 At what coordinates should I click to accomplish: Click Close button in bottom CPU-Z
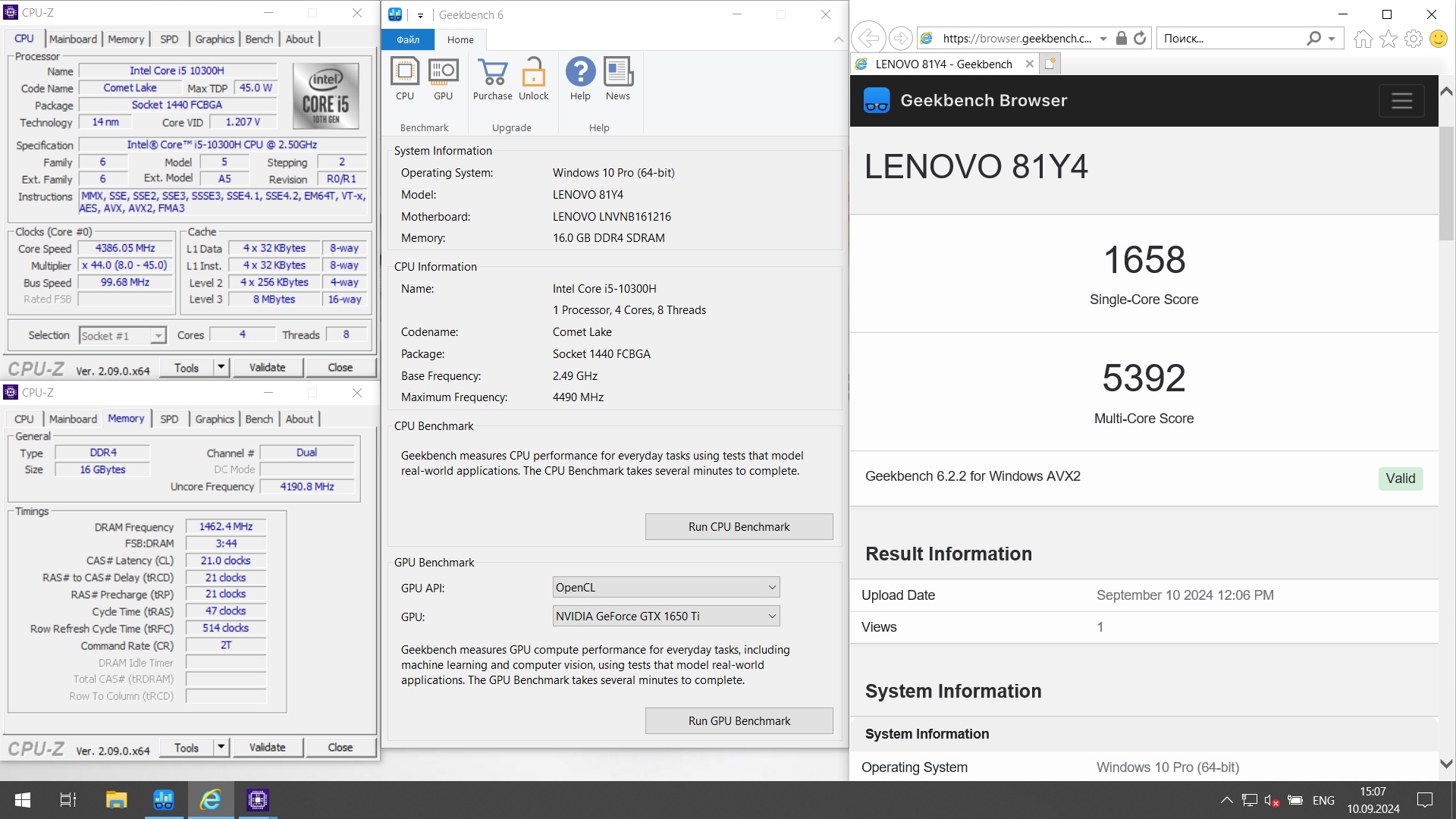coord(340,747)
